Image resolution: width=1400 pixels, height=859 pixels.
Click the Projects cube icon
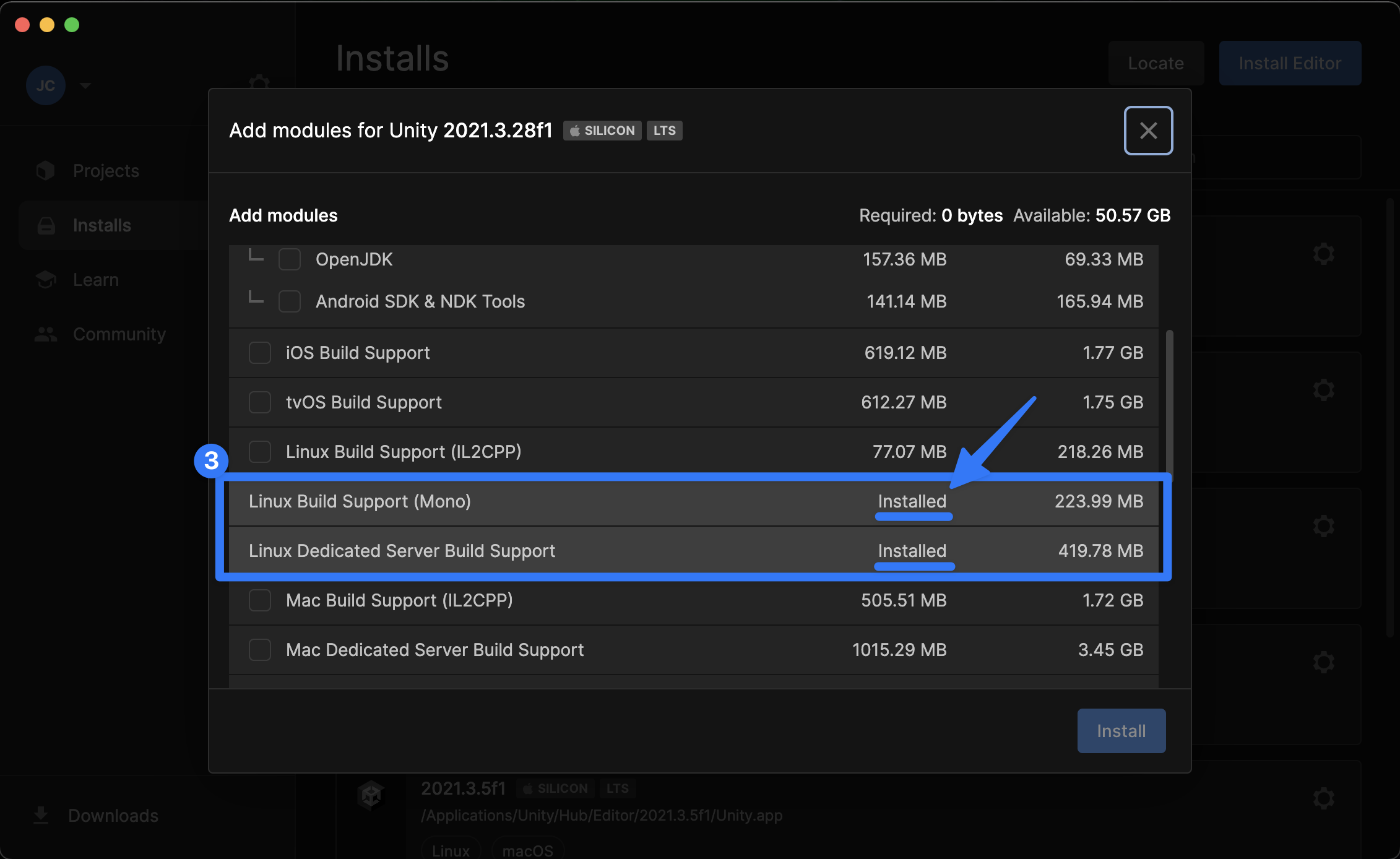46,171
